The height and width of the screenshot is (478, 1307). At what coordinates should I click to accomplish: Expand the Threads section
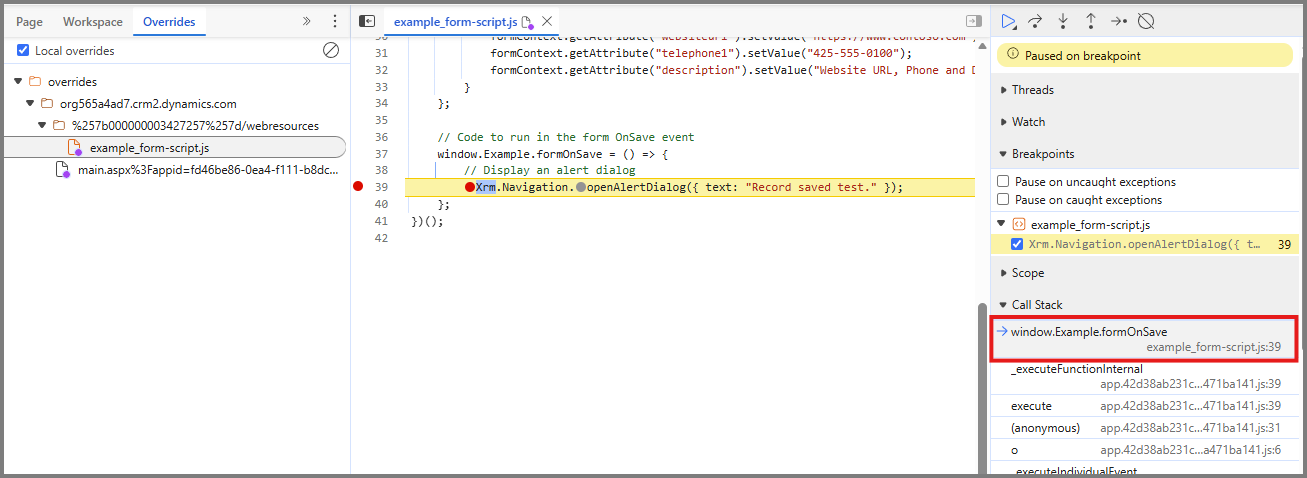pos(1003,90)
